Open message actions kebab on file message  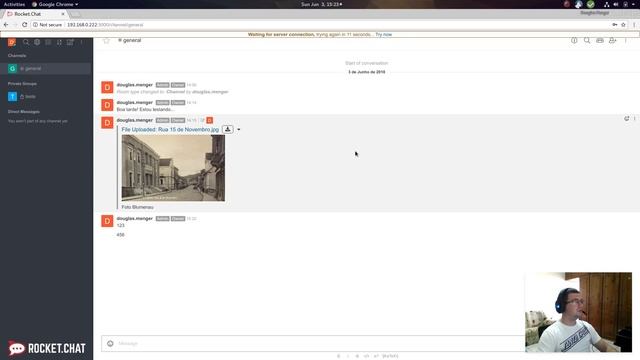coord(635,118)
